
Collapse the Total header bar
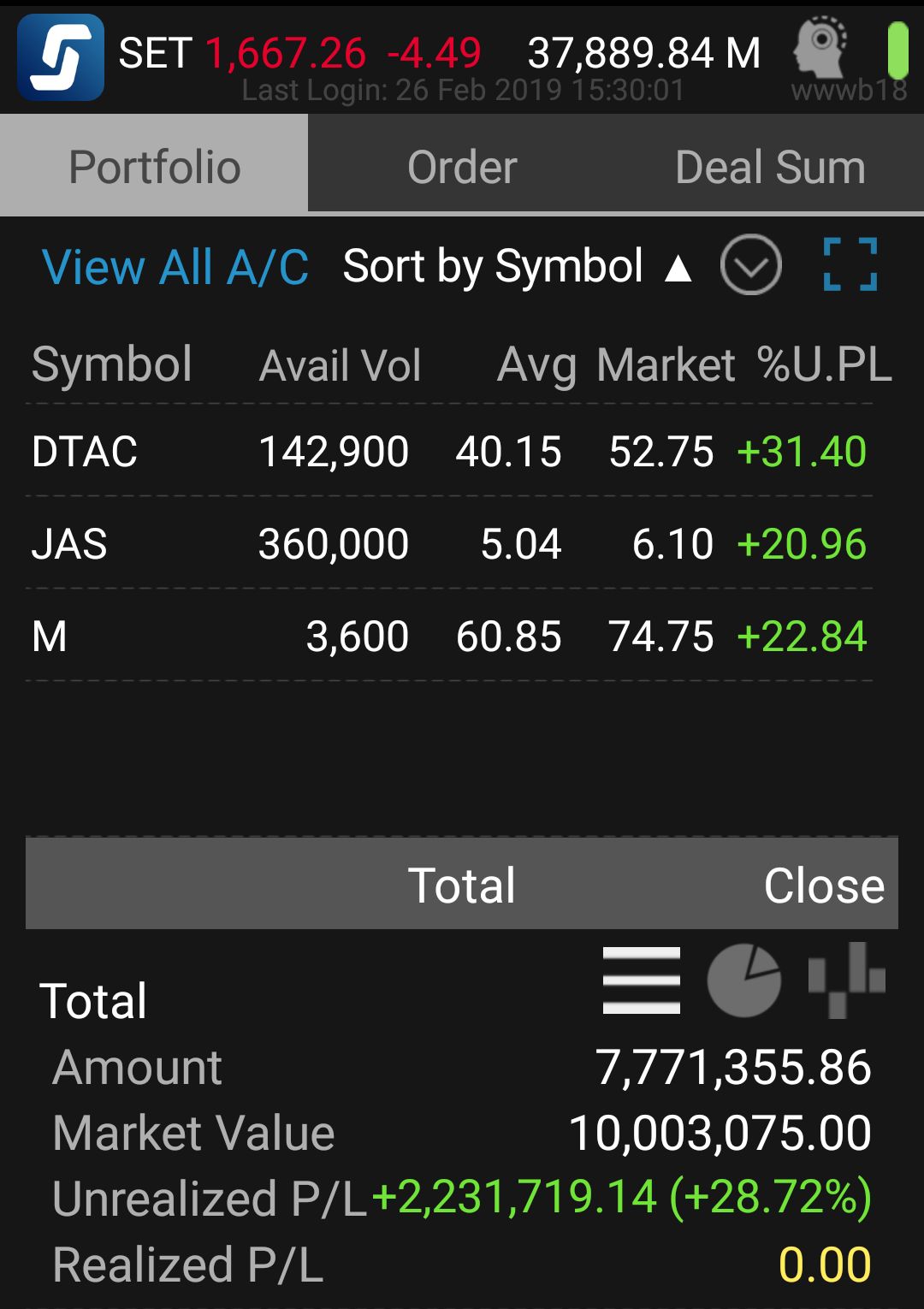[x=462, y=884]
